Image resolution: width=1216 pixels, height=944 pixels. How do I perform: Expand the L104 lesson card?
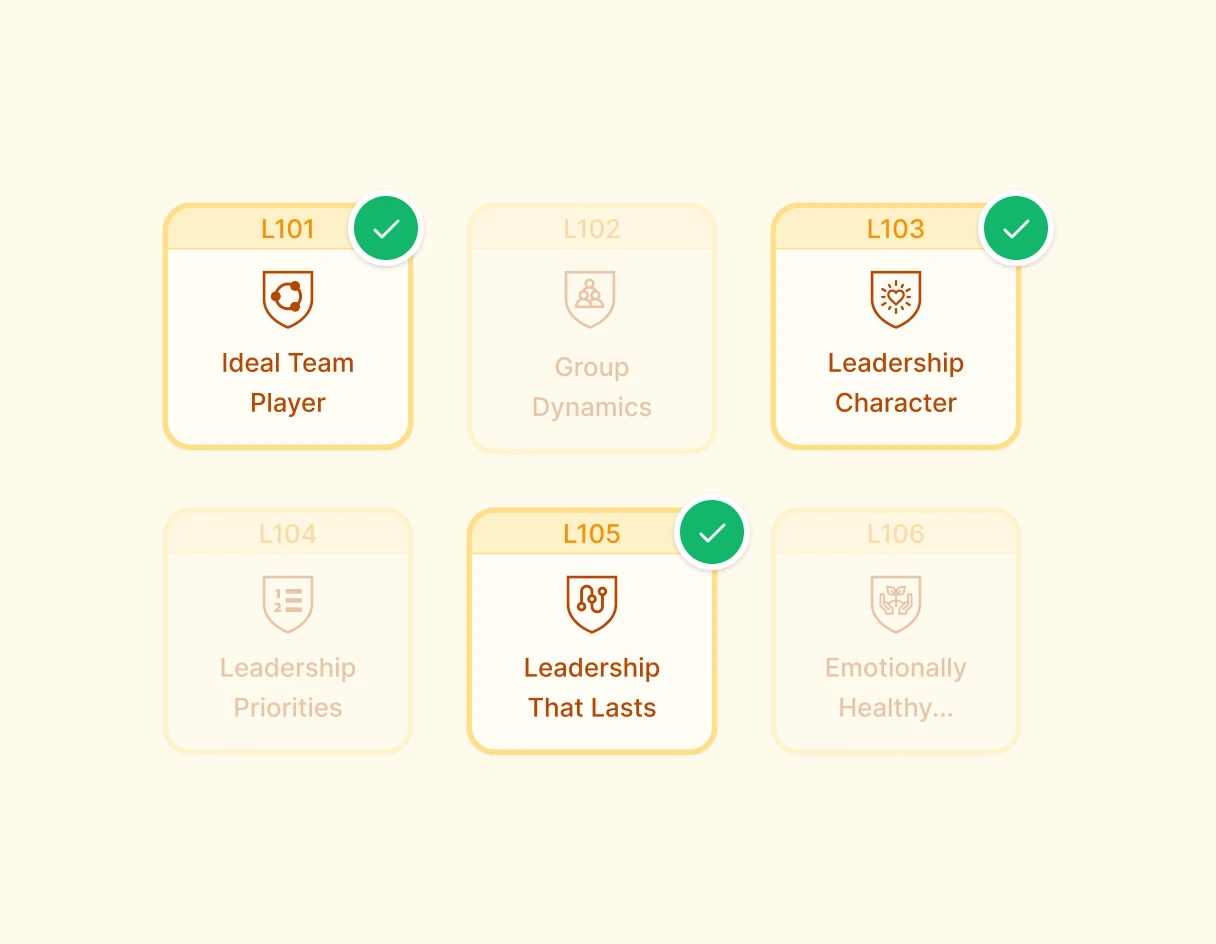[x=287, y=630]
